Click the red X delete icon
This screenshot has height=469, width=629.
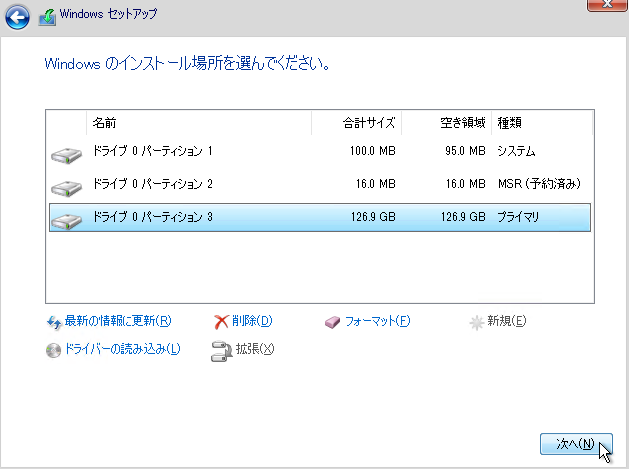[x=221, y=322]
